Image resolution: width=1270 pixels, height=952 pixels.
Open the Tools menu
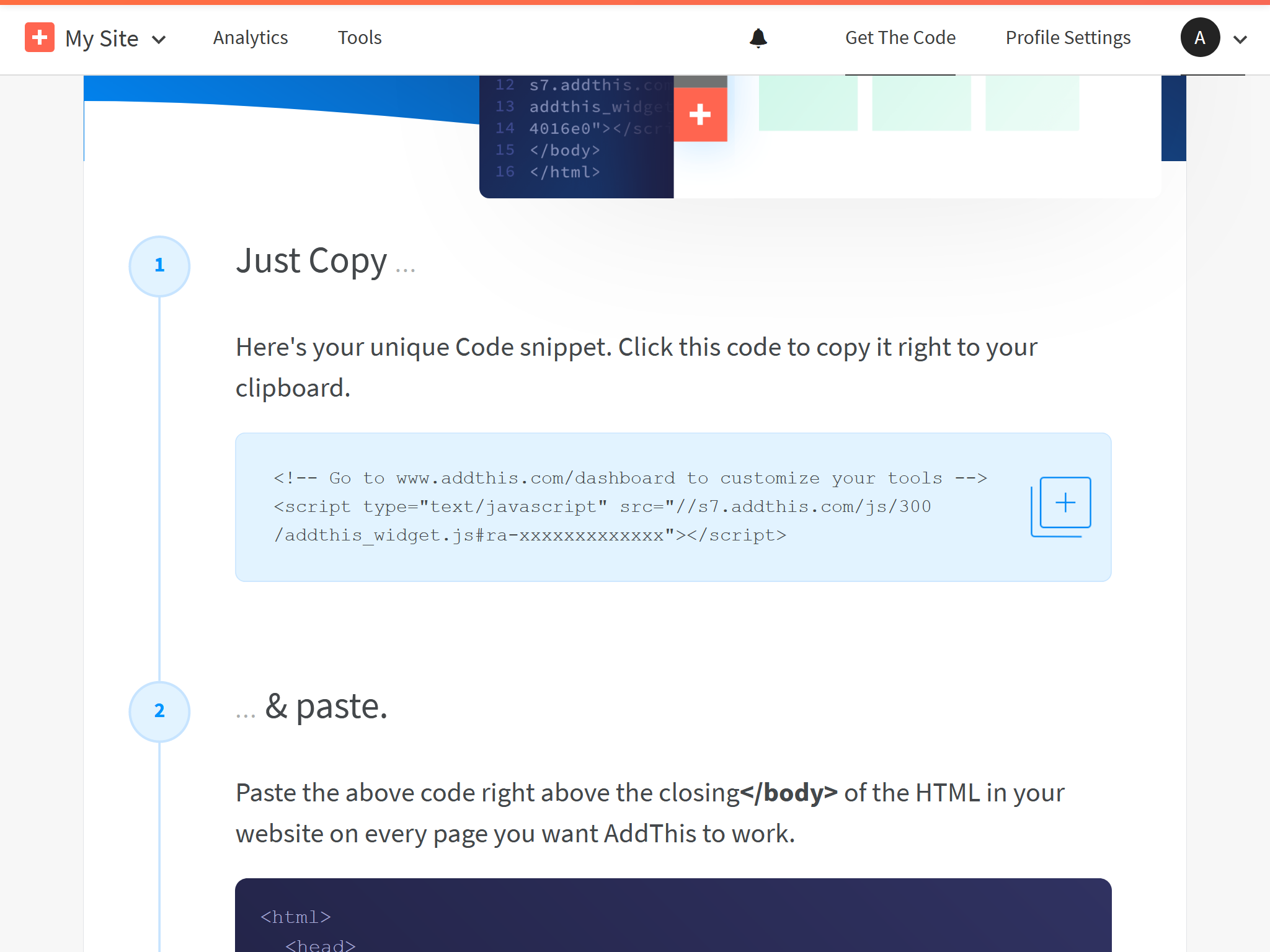pos(360,38)
